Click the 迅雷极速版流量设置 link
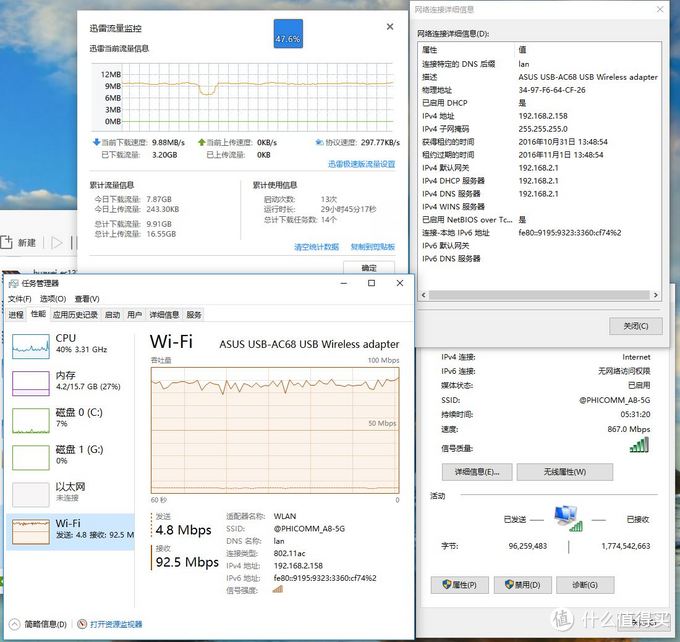Viewport: 680px width, 642px height. [x=361, y=164]
